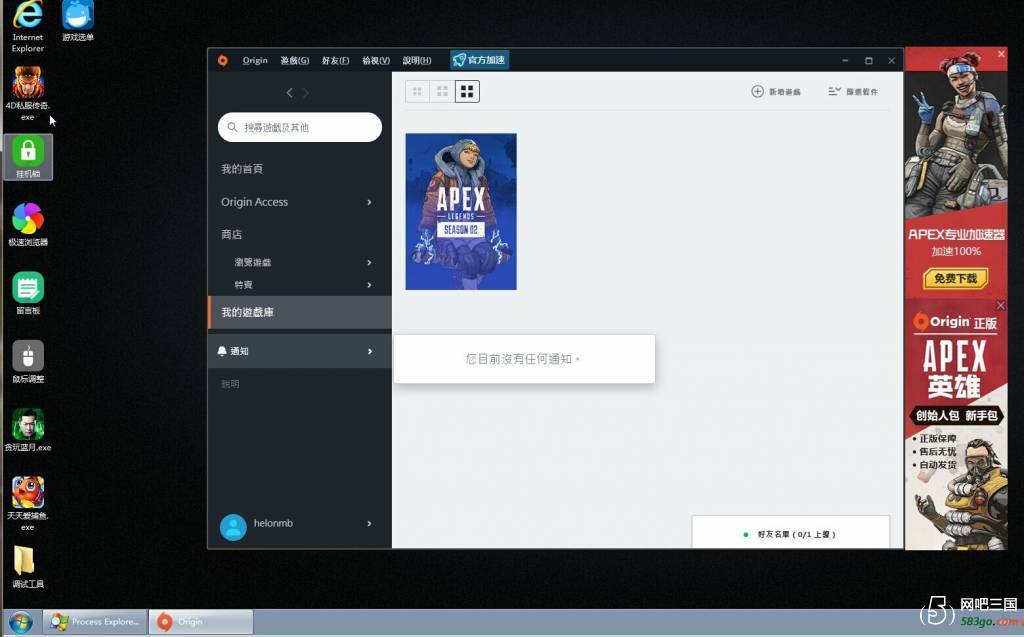Click 免费下载 in the ad
Image resolution: width=1024 pixels, height=637 pixels.
pos(955,279)
